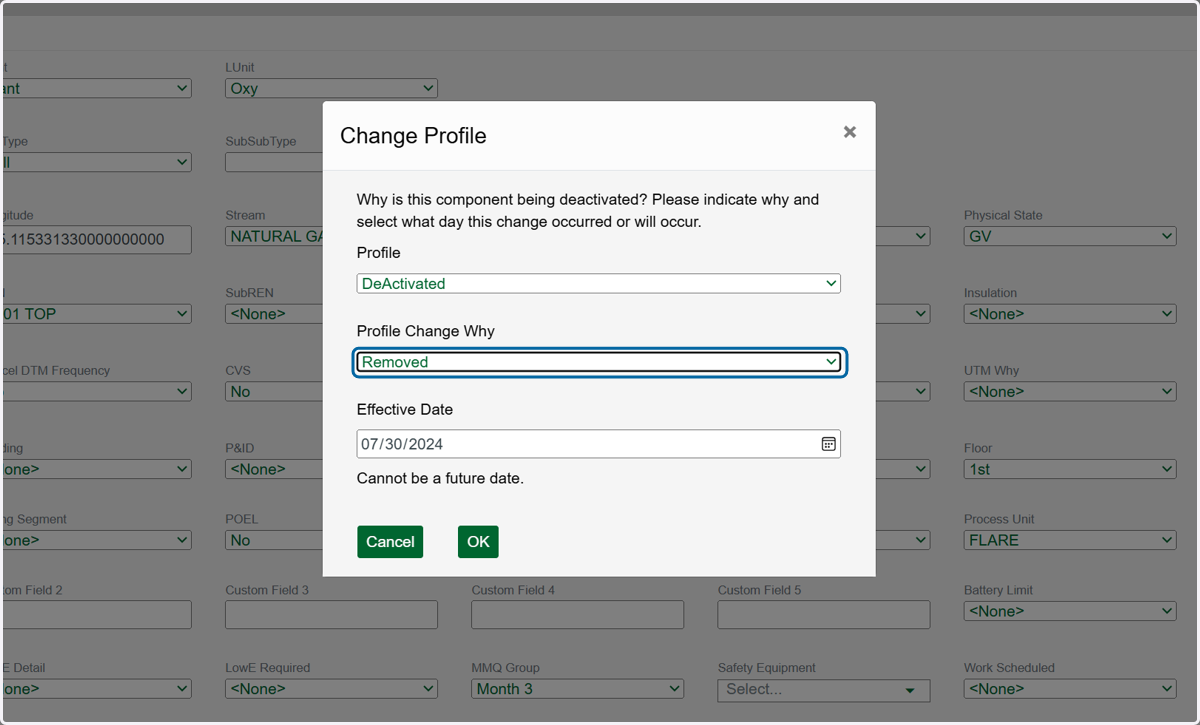Click the 'Profile Change Why' label
The image size is (1200, 725).
coord(426,331)
